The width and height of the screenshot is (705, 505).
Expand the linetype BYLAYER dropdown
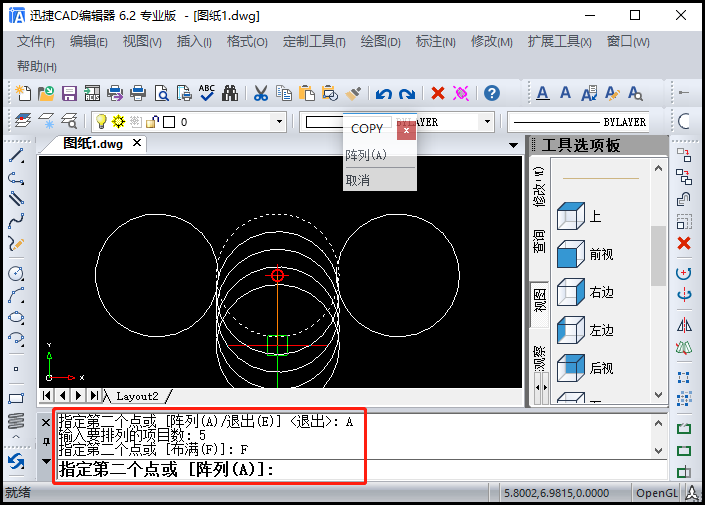487,122
